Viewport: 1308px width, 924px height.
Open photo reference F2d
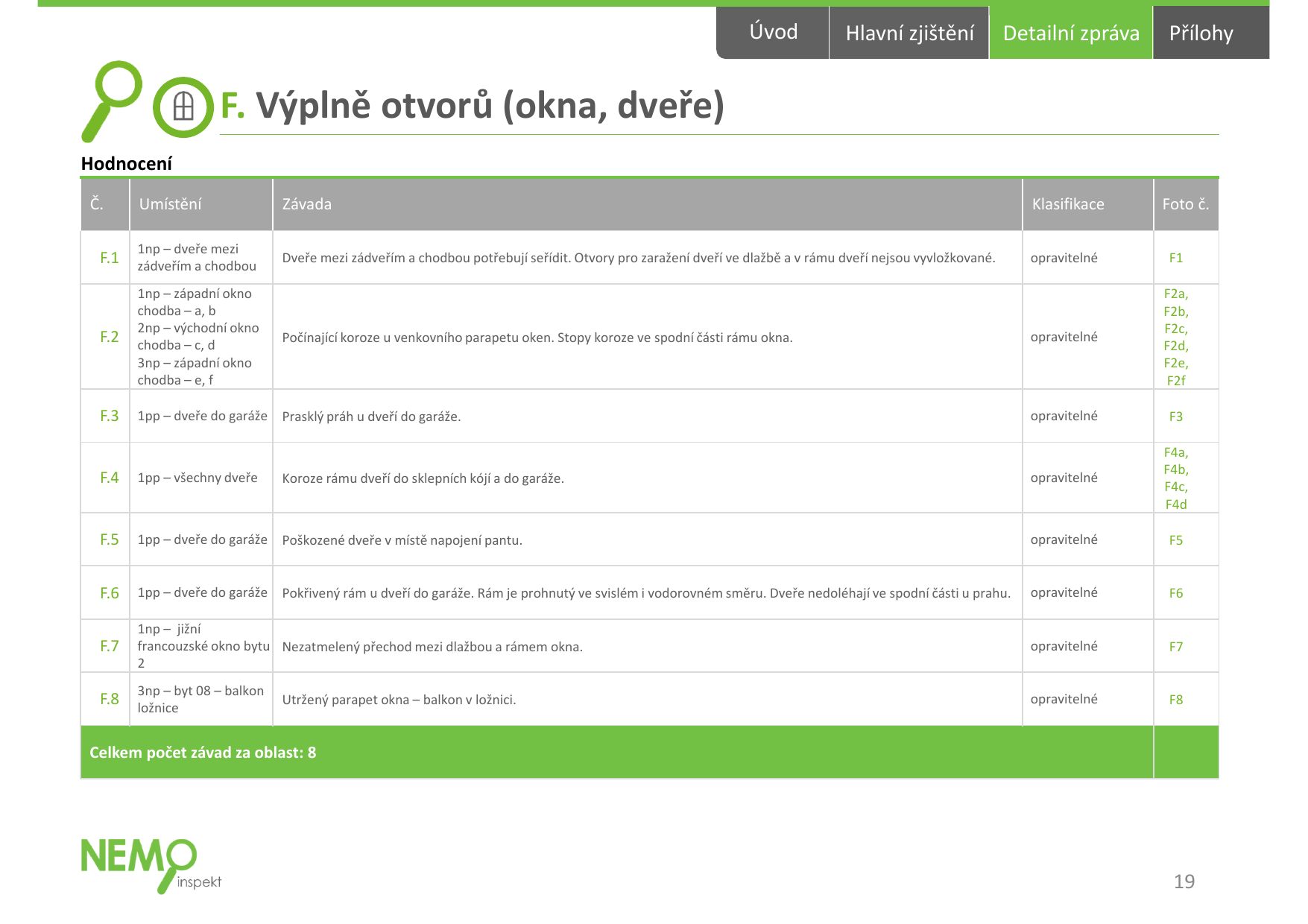[x=1175, y=346]
